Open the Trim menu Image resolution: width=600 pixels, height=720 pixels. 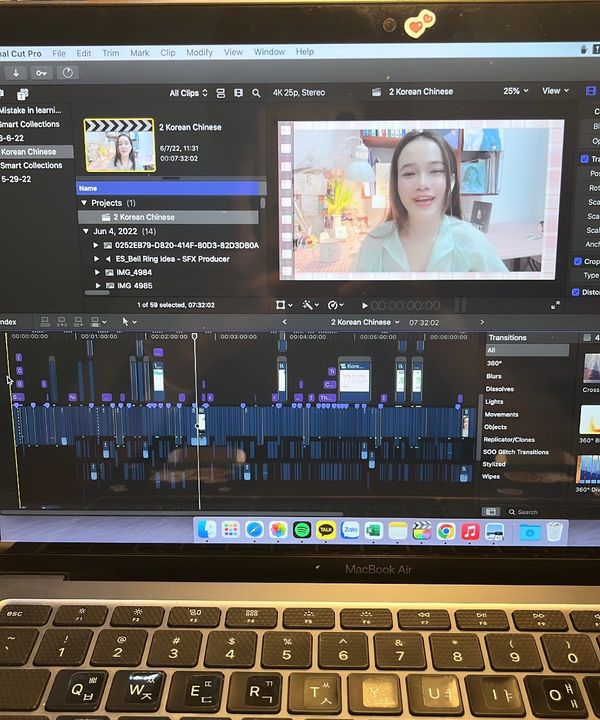coord(111,53)
